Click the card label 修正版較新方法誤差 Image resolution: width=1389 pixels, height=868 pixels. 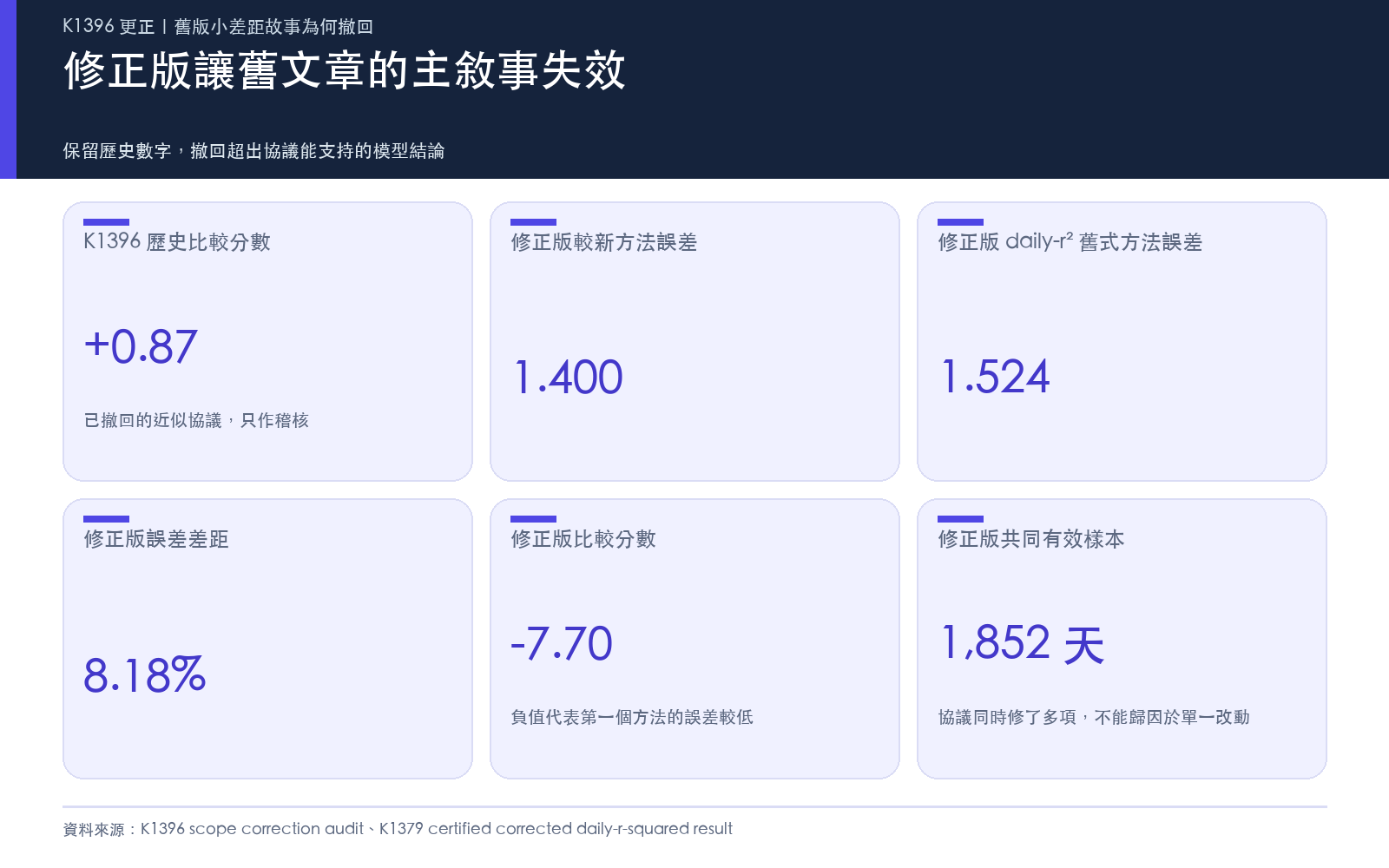pyautogui.click(x=604, y=242)
